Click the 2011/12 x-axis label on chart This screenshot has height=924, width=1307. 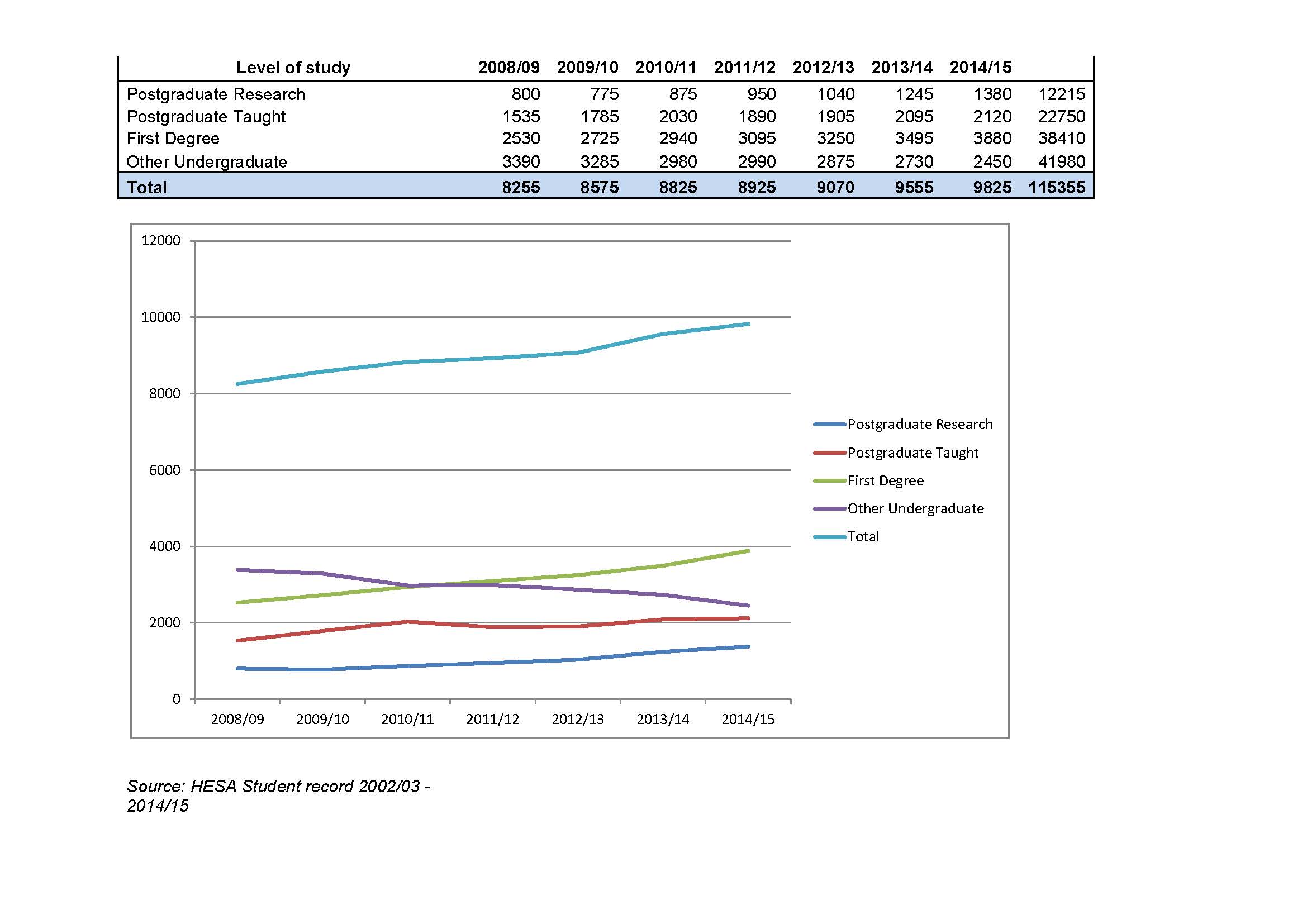tap(492, 719)
